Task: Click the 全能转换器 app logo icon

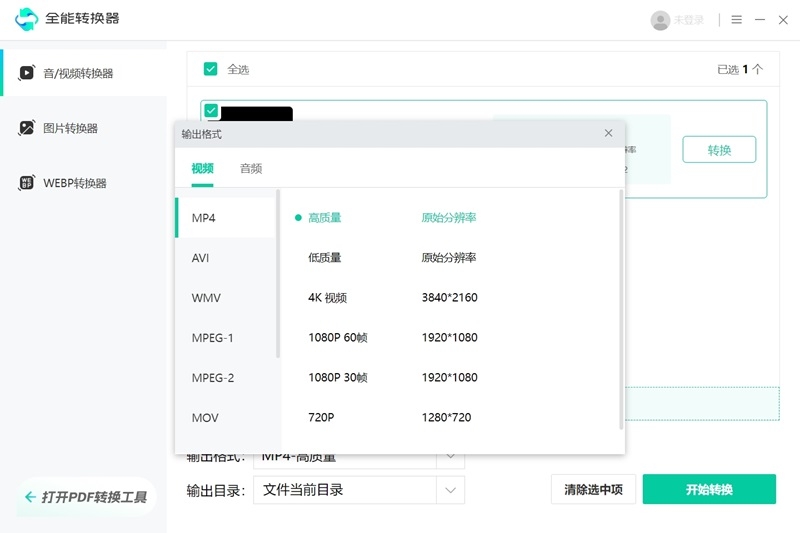Action: pyautogui.click(x=27, y=19)
